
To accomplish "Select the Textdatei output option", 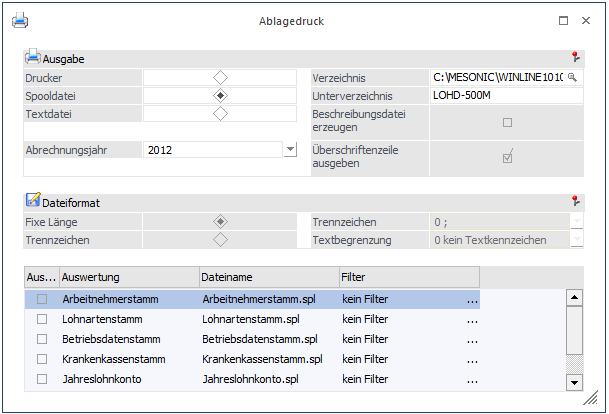I will [220, 114].
